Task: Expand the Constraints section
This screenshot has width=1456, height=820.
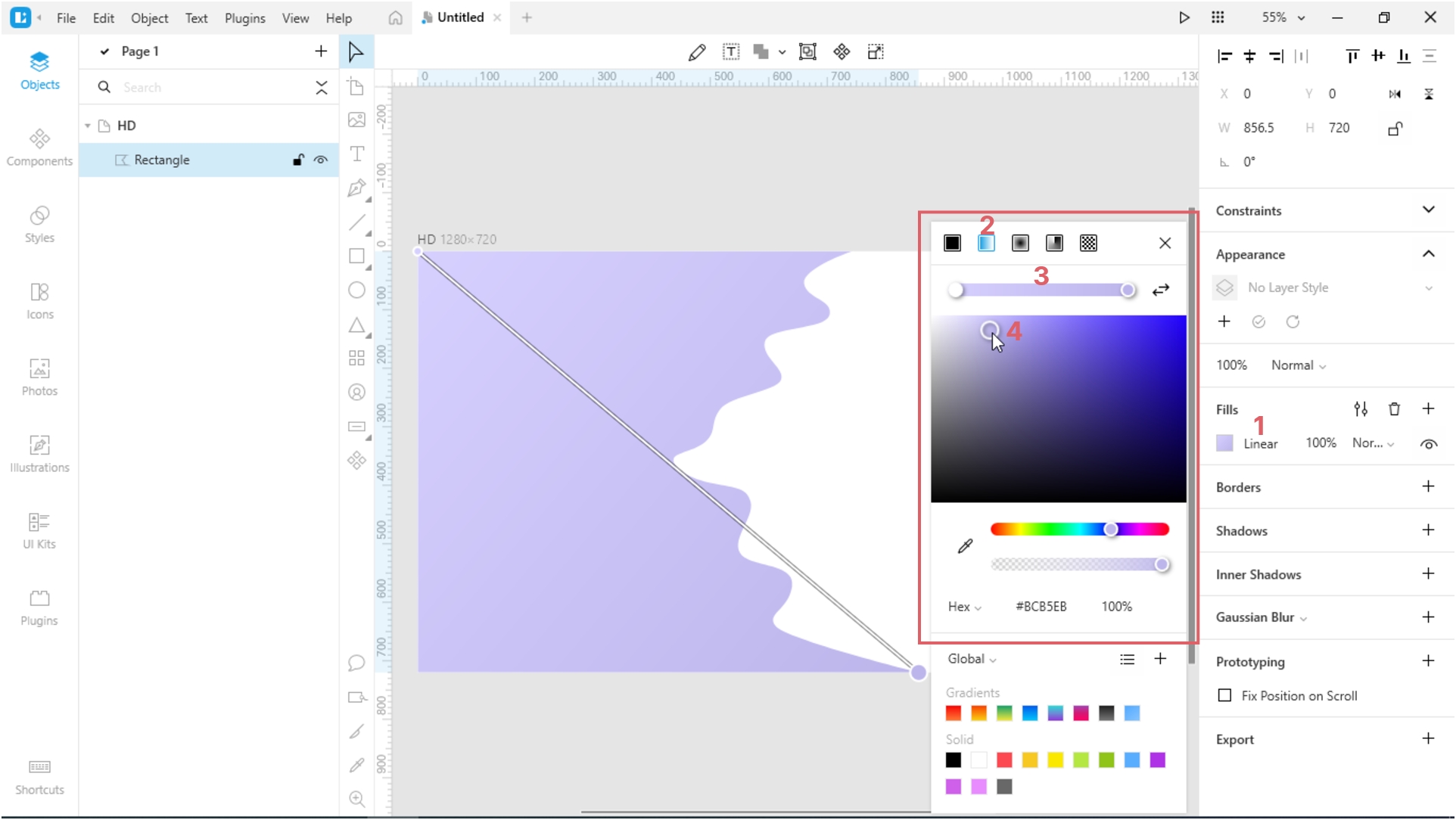Action: point(1430,210)
